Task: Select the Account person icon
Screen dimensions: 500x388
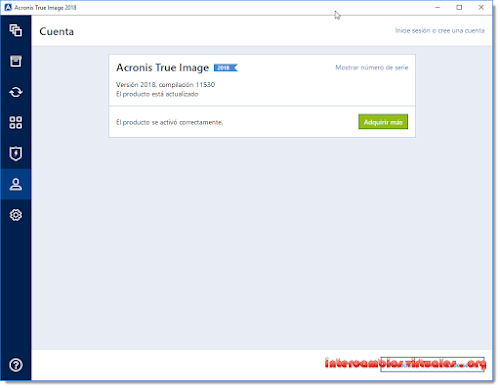Action: click(16, 184)
